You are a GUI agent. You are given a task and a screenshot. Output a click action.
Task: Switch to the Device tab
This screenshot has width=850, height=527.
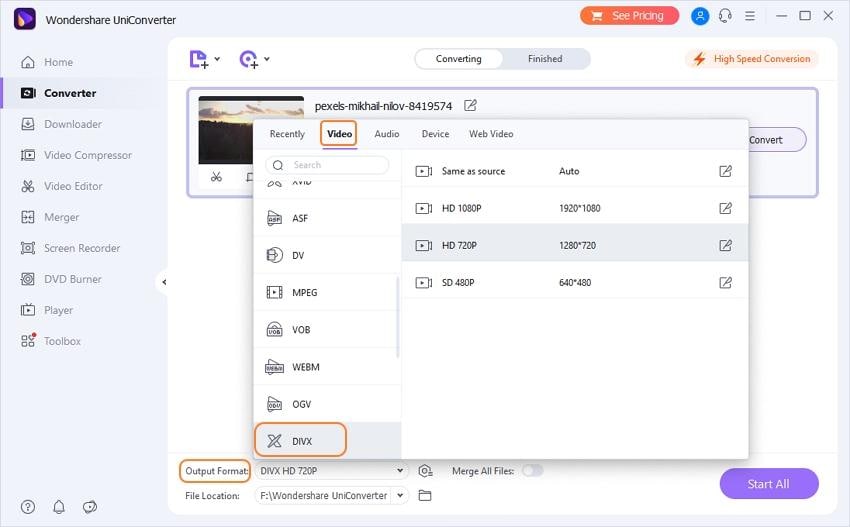435,134
